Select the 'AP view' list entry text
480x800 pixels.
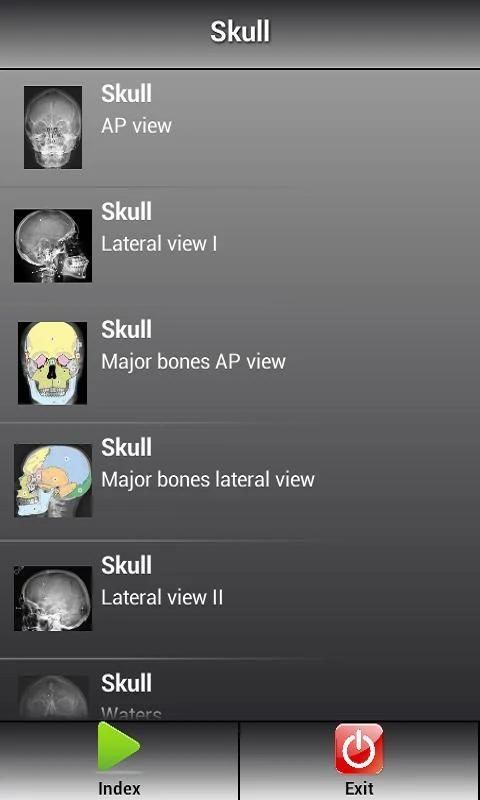[x=136, y=126]
